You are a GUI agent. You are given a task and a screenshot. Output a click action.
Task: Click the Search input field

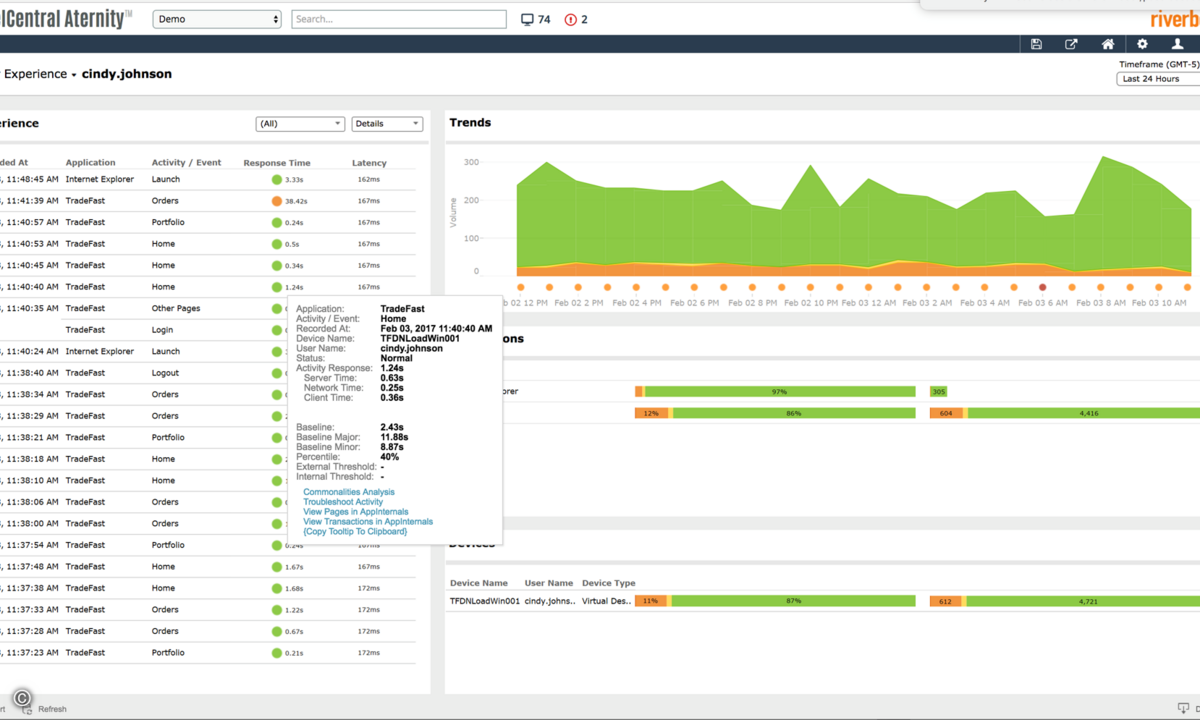[x=399, y=19]
